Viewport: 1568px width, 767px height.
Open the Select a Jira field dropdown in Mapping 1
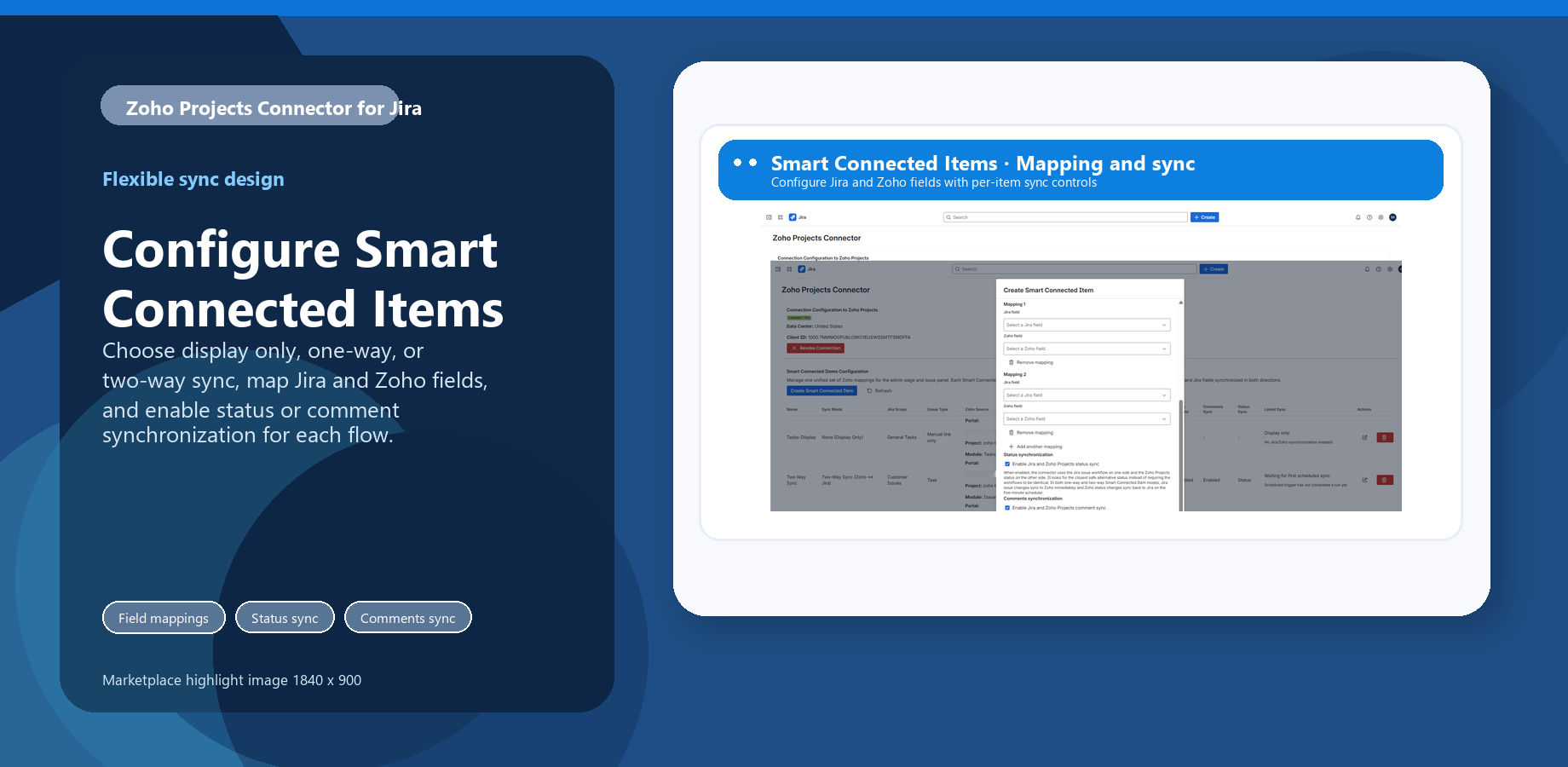coord(1087,325)
